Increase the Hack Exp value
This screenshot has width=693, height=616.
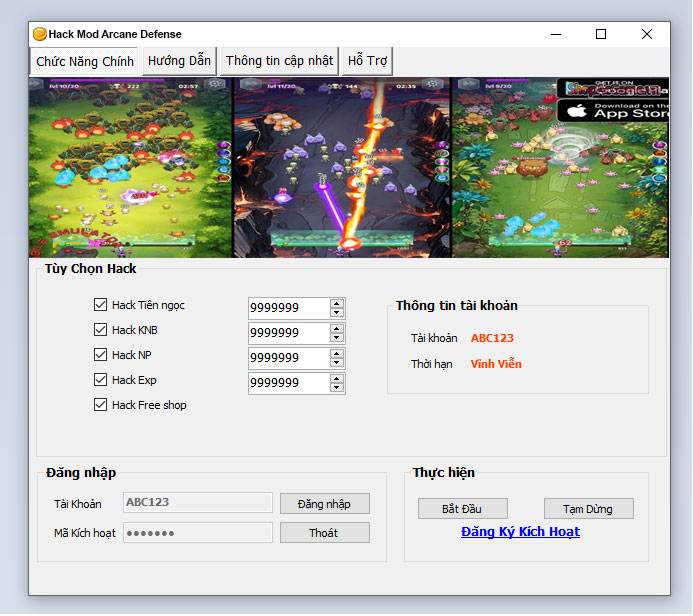(x=337, y=378)
